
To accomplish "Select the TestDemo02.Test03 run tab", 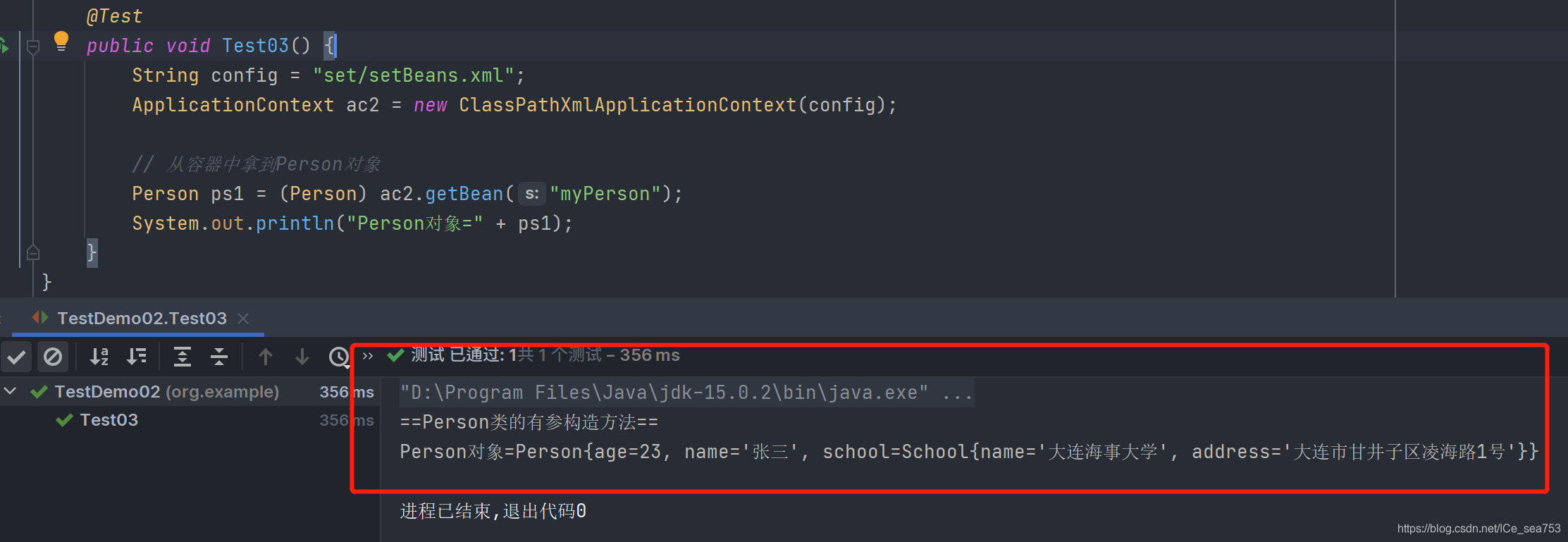I will click(x=142, y=319).
